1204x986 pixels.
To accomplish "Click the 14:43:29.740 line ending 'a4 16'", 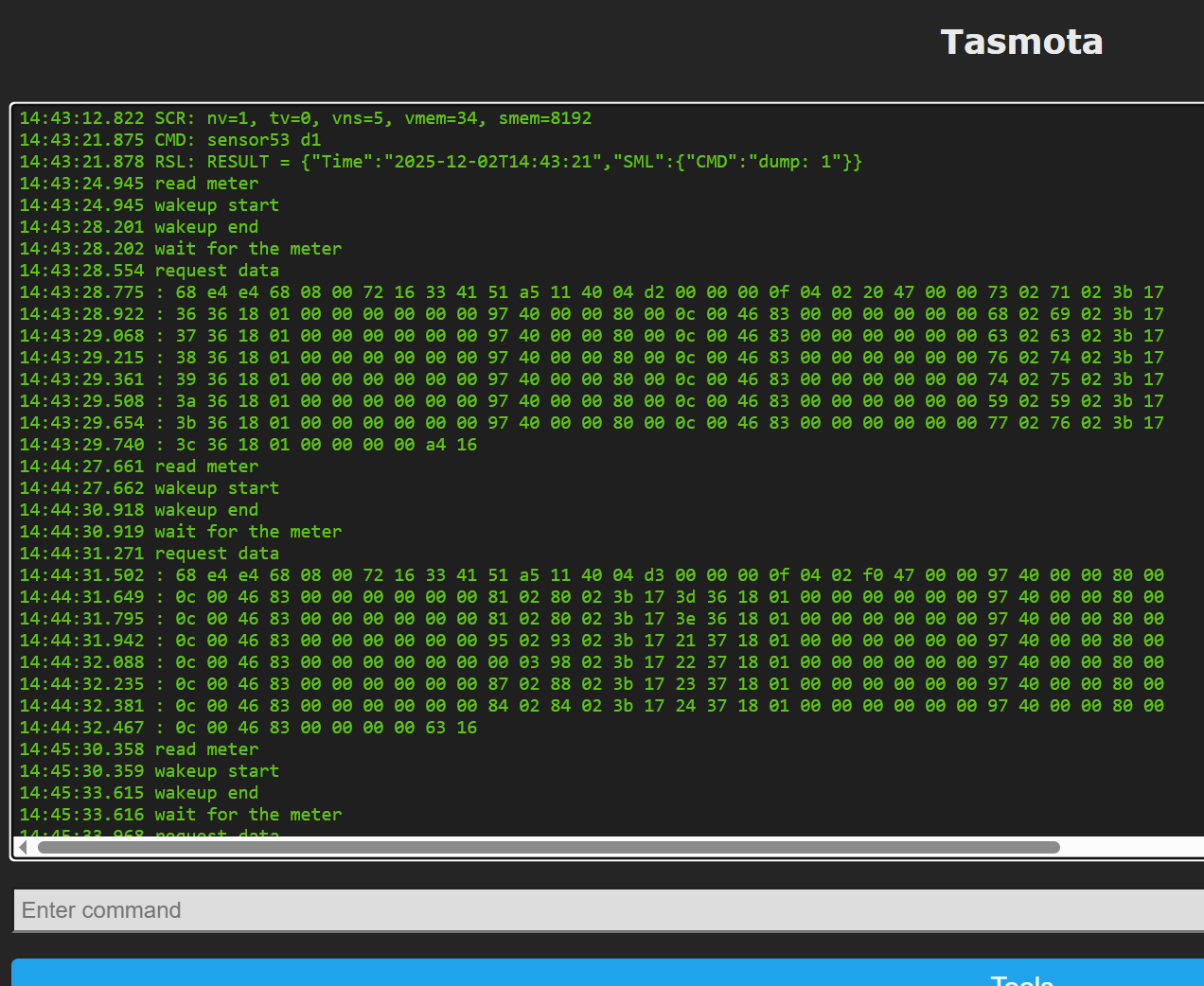I will click(x=248, y=445).
